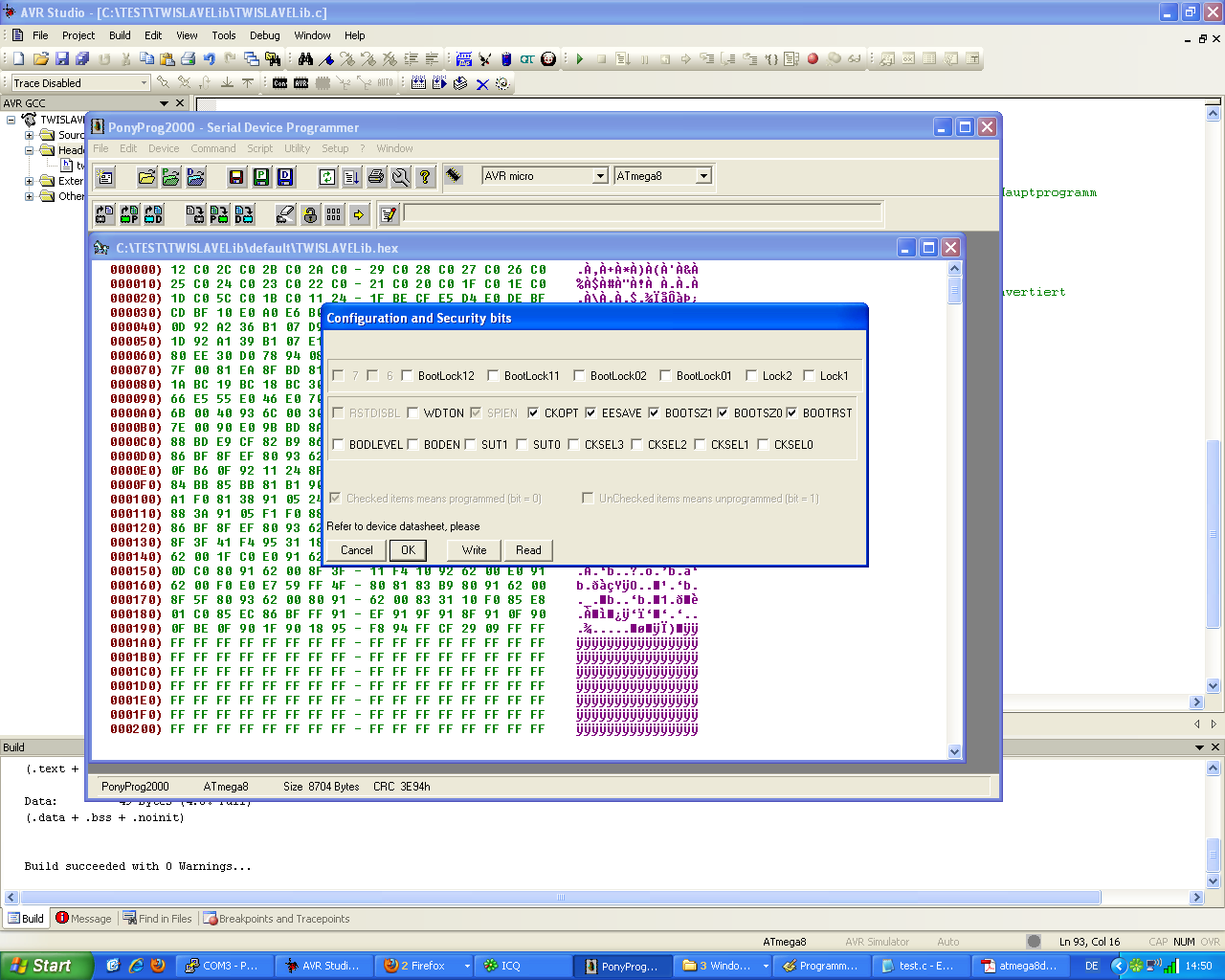The image size is (1225, 980).
Task: Toggle the BootLock01 checkbox
Action: [x=665, y=376]
